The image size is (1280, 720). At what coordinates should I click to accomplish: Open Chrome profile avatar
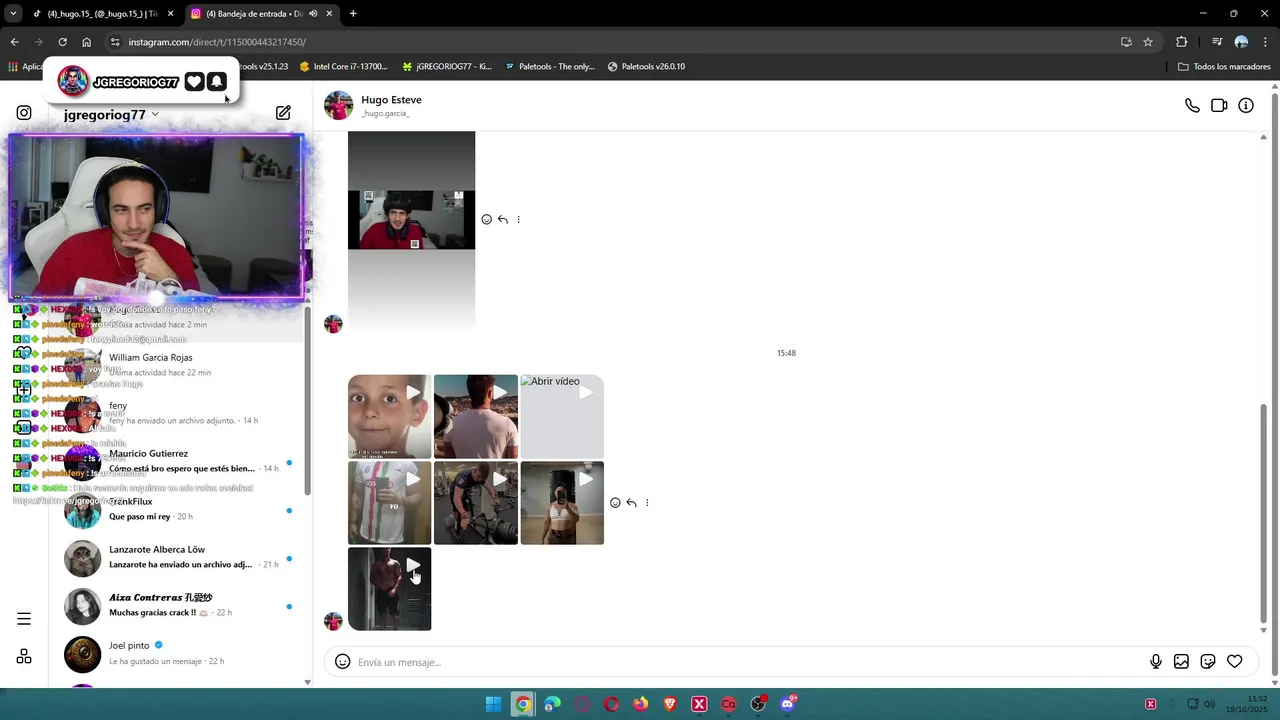(1241, 42)
